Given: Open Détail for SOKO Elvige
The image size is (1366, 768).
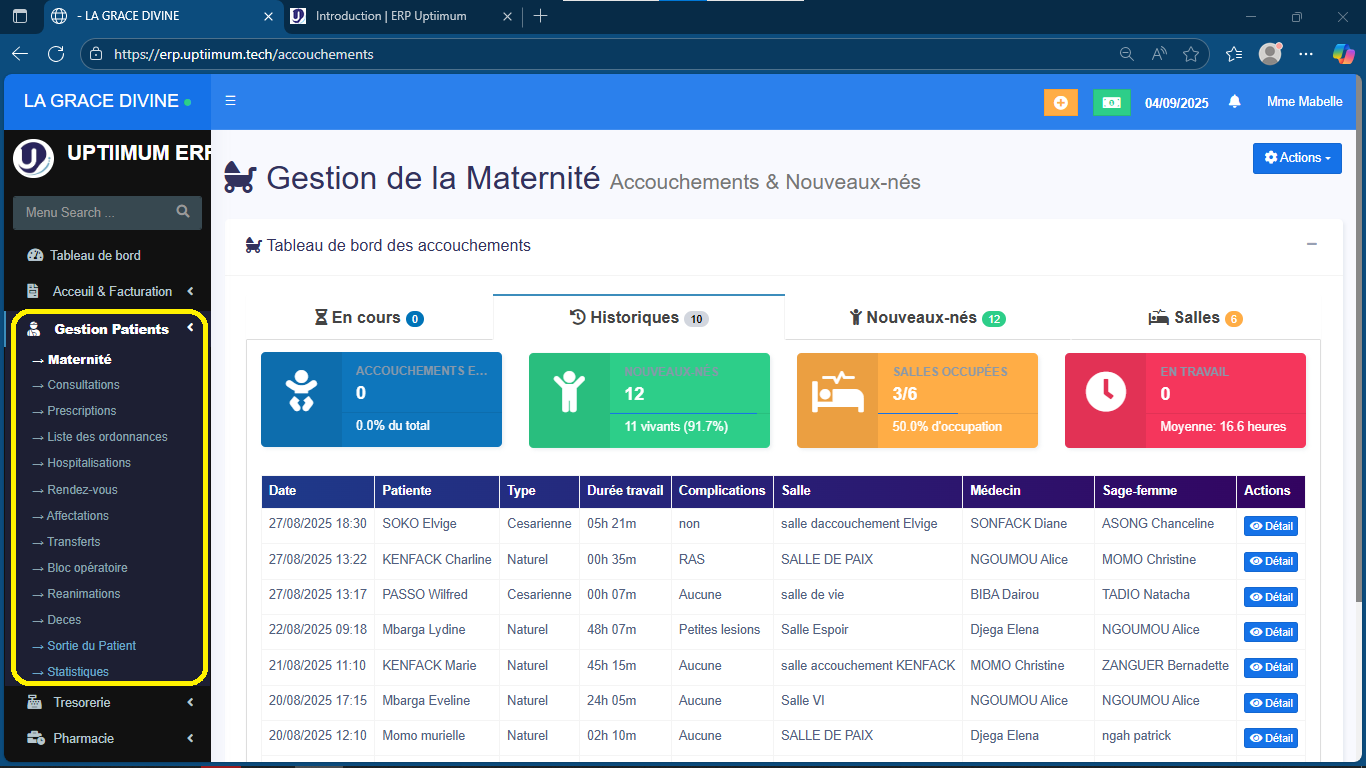Looking at the screenshot, I should coord(1271,526).
